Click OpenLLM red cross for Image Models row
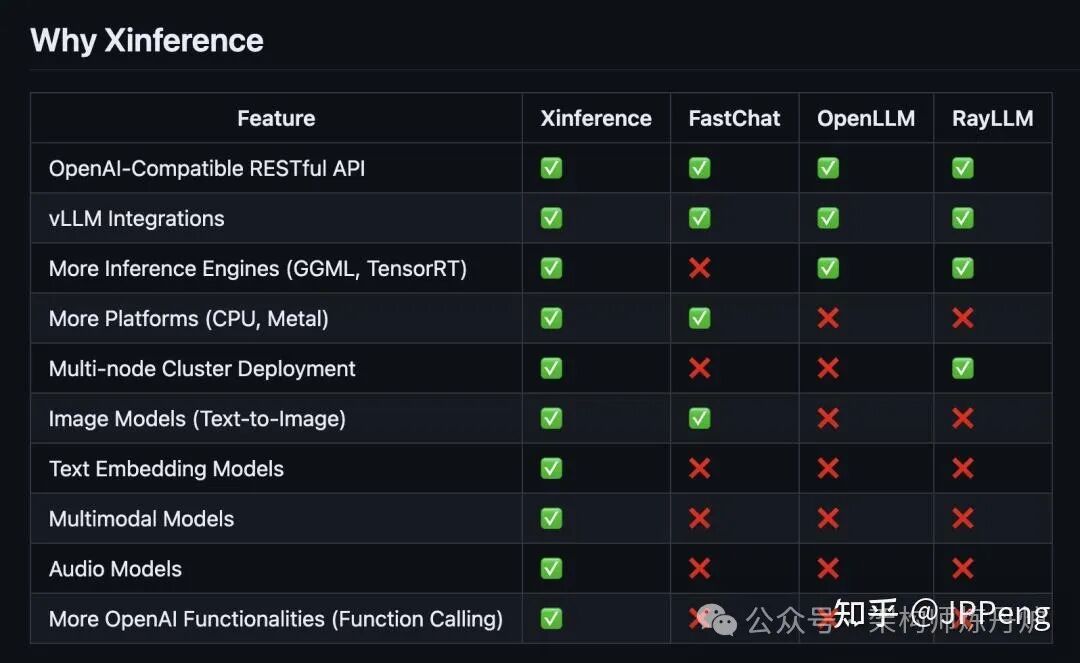The width and height of the screenshot is (1080, 663). pyautogui.click(x=828, y=418)
